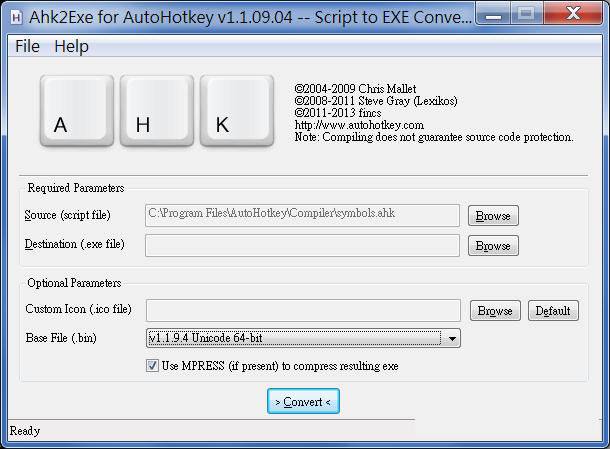Browse for the destination exe file
610x449 pixels.
point(494,245)
